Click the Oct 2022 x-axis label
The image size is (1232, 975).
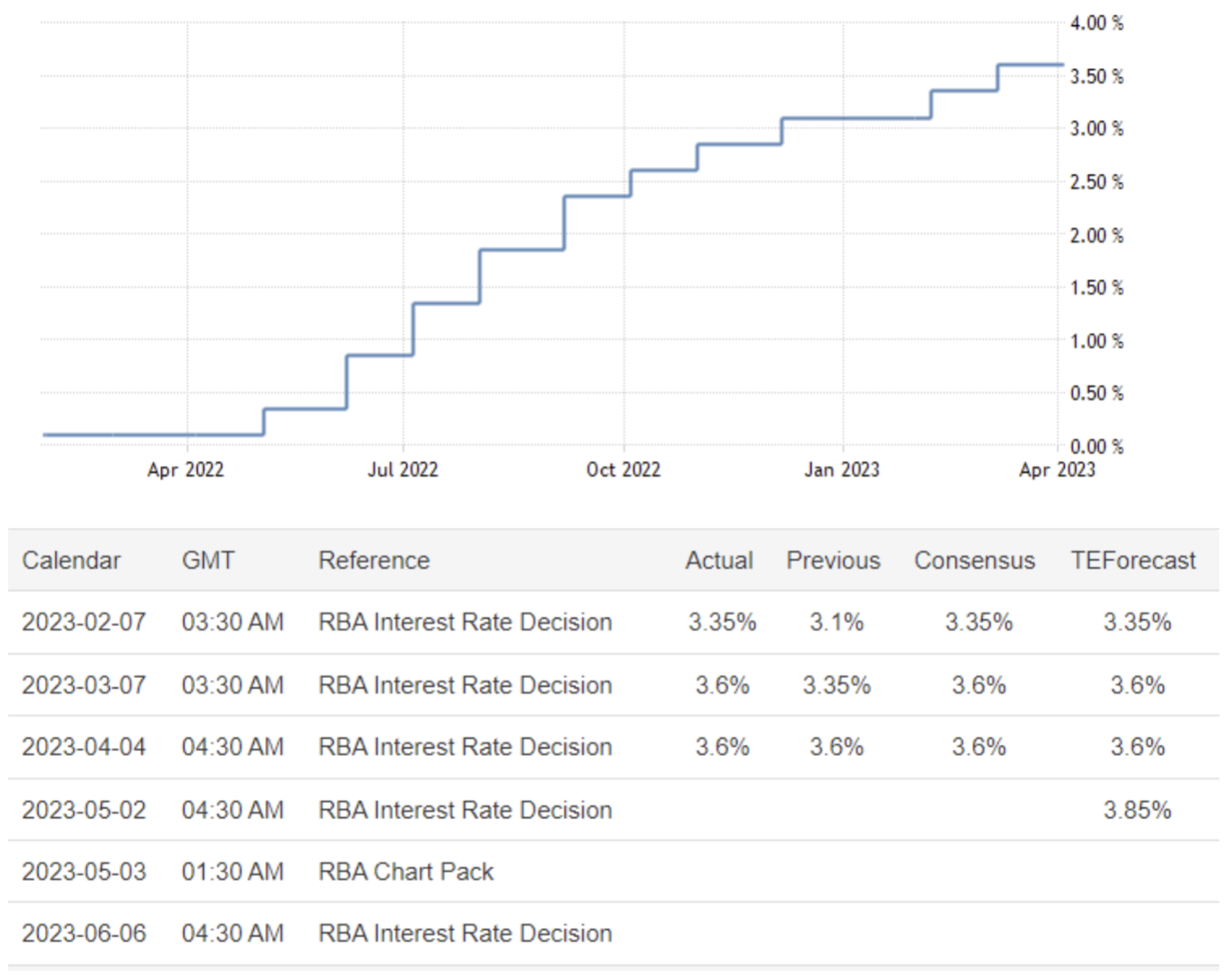tap(623, 470)
